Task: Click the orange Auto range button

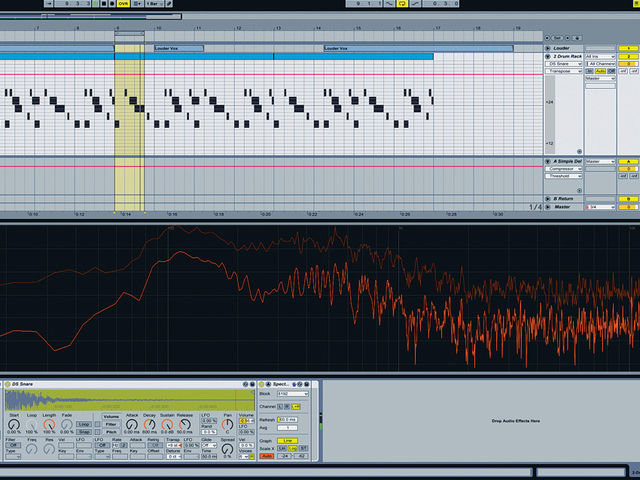Action: [x=267, y=456]
